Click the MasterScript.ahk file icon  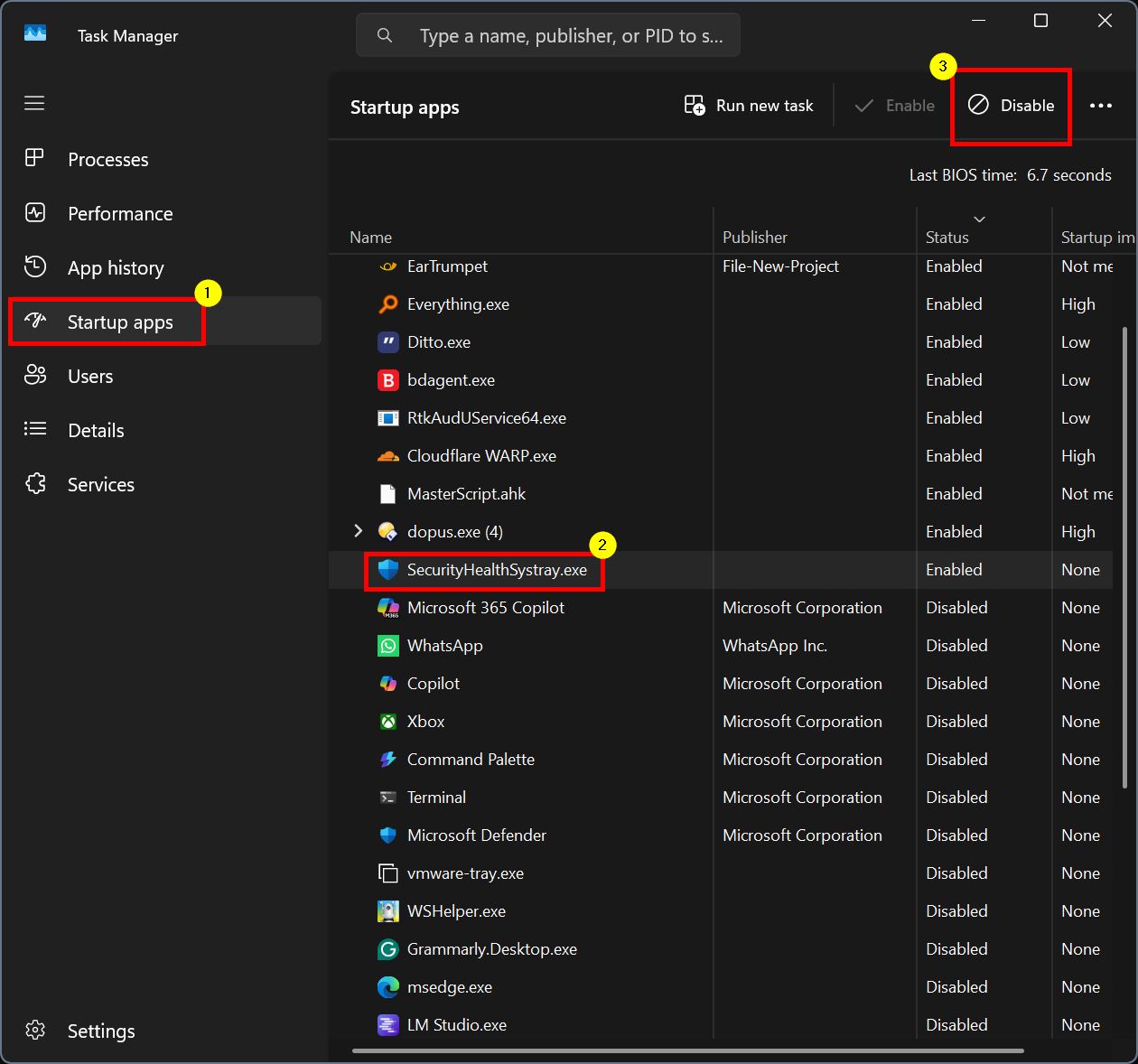pyautogui.click(x=388, y=494)
